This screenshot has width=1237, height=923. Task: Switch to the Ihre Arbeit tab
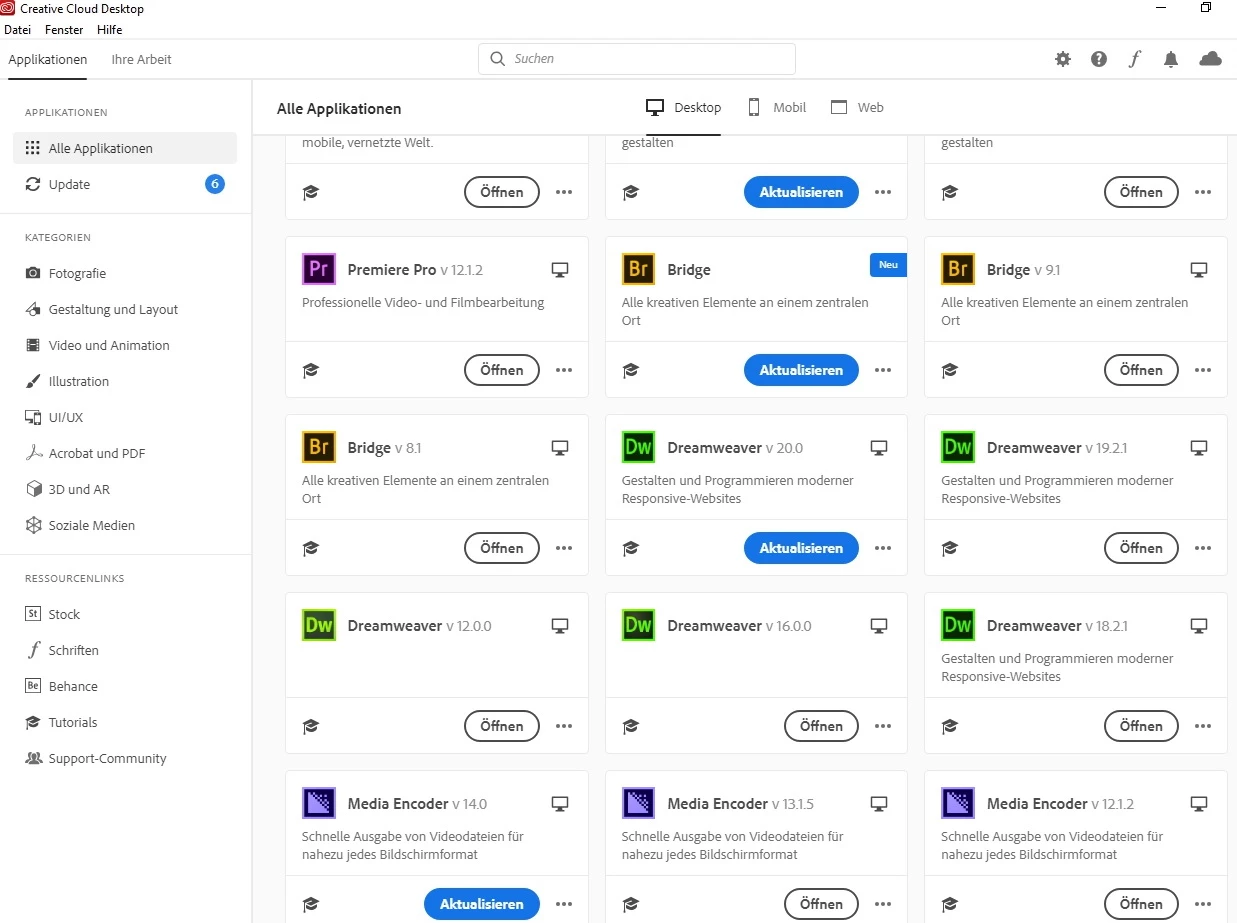point(141,59)
